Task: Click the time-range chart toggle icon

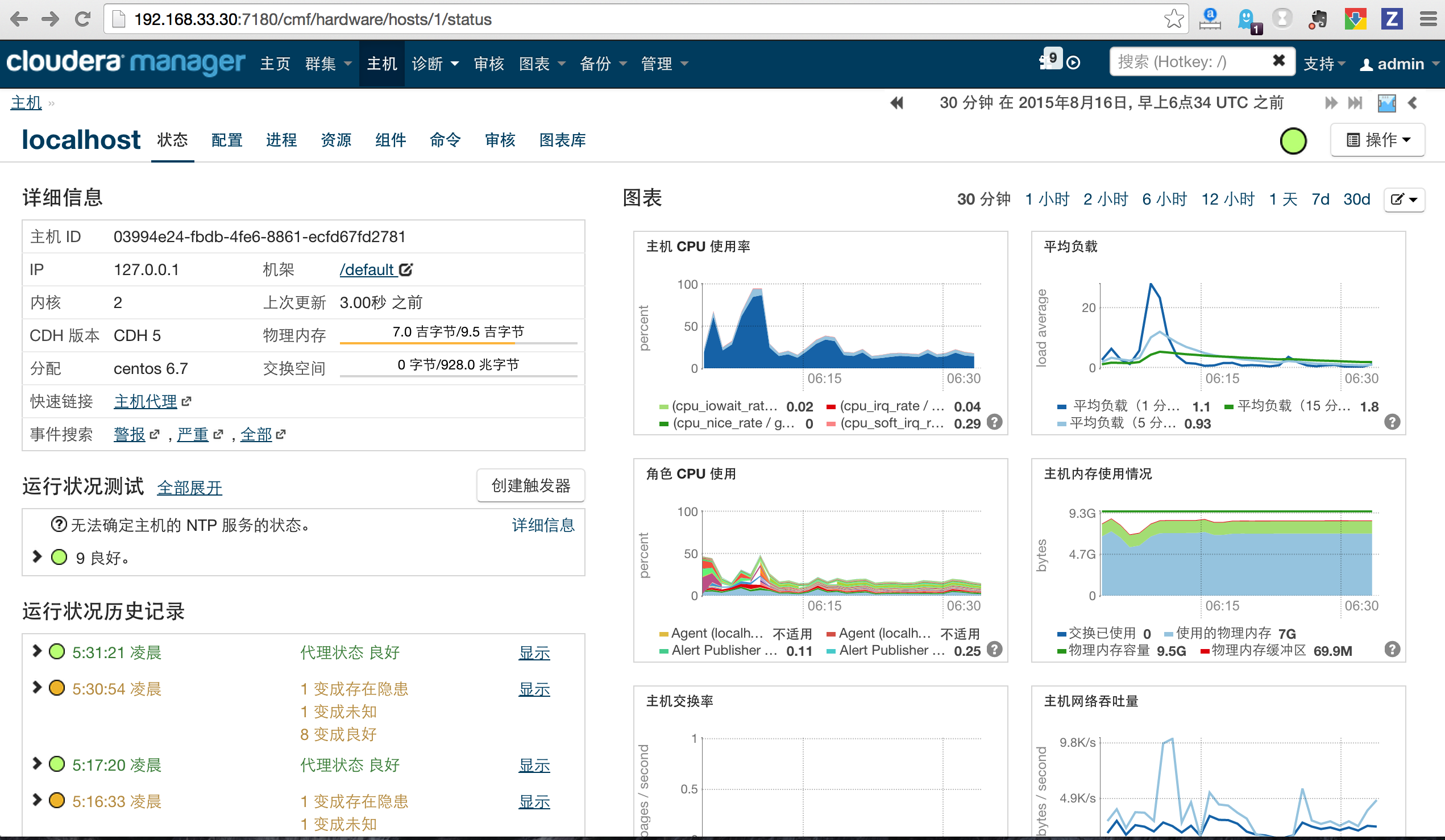Action: pos(1386,103)
